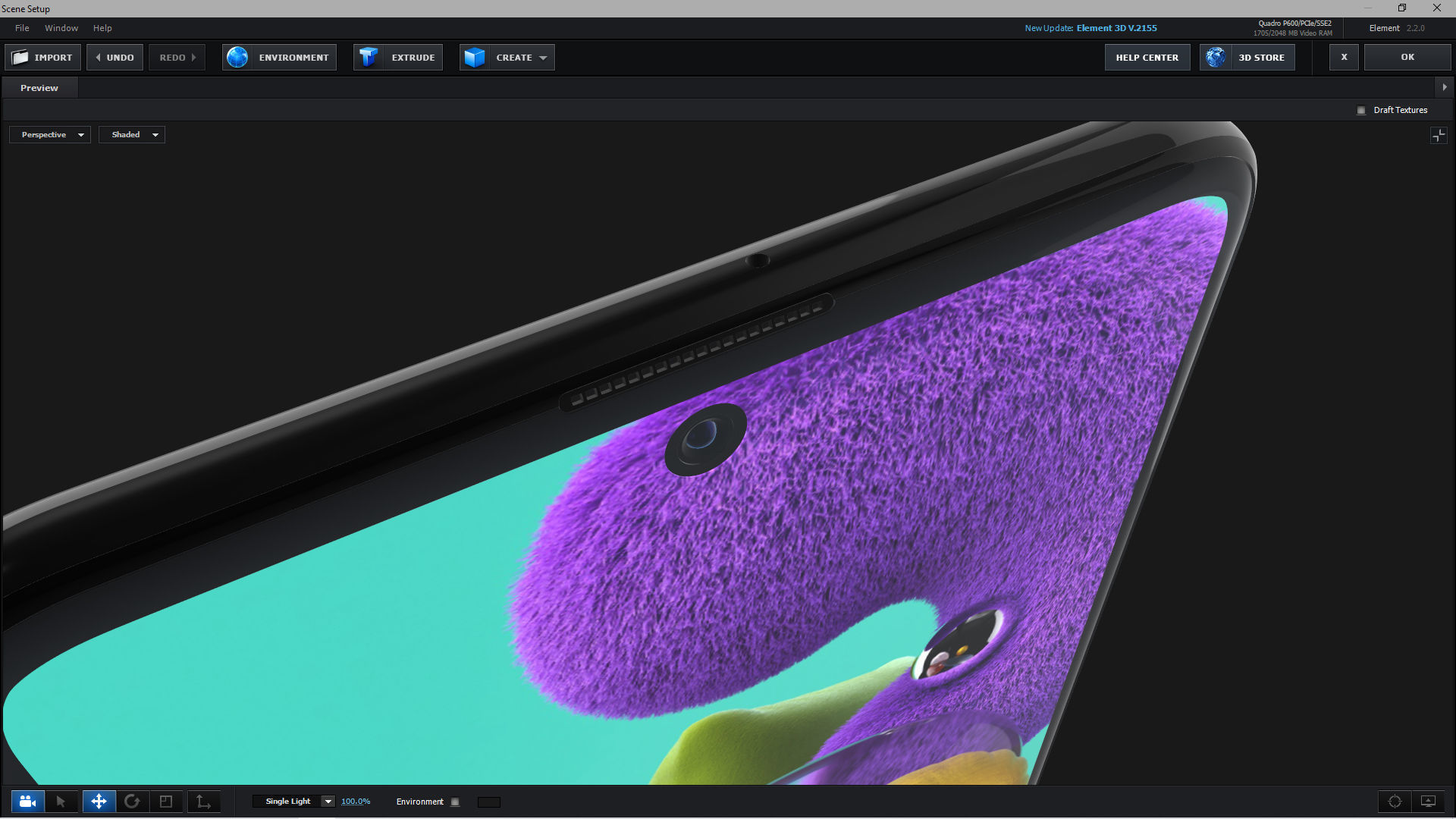Restore the window size
1456x819 pixels.
pyautogui.click(x=1402, y=8)
